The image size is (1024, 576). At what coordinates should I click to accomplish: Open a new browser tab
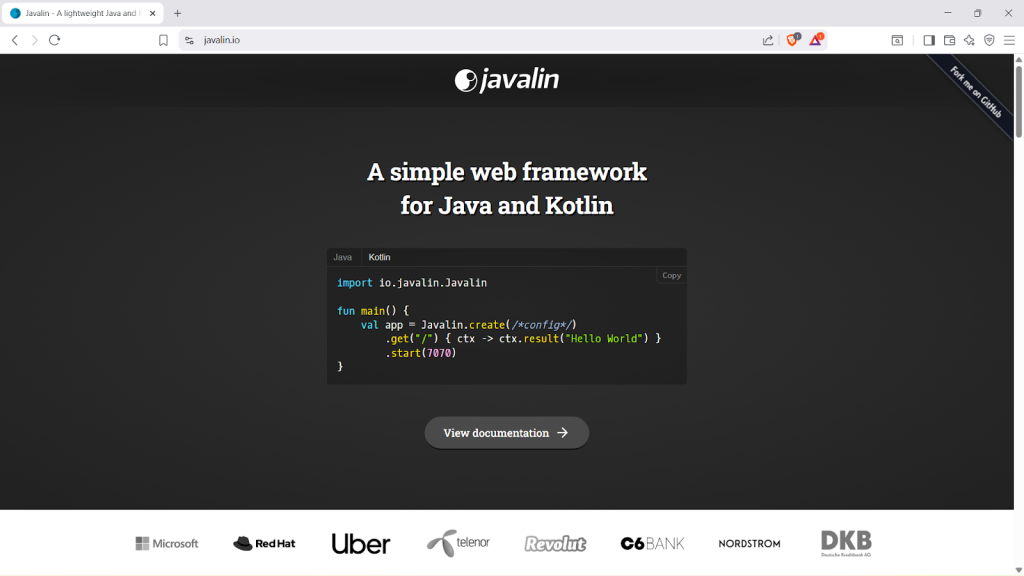click(177, 13)
